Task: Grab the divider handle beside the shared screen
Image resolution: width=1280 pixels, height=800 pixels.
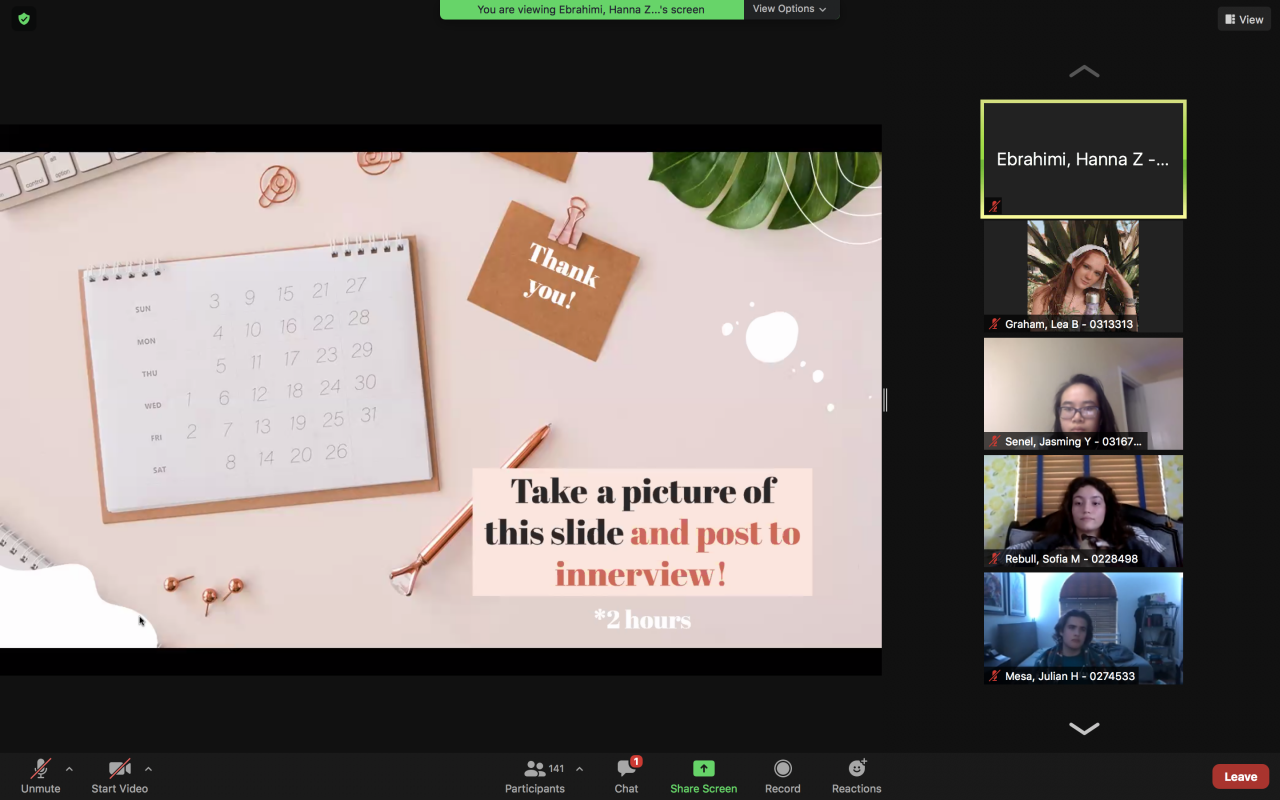Action: pyautogui.click(x=885, y=400)
